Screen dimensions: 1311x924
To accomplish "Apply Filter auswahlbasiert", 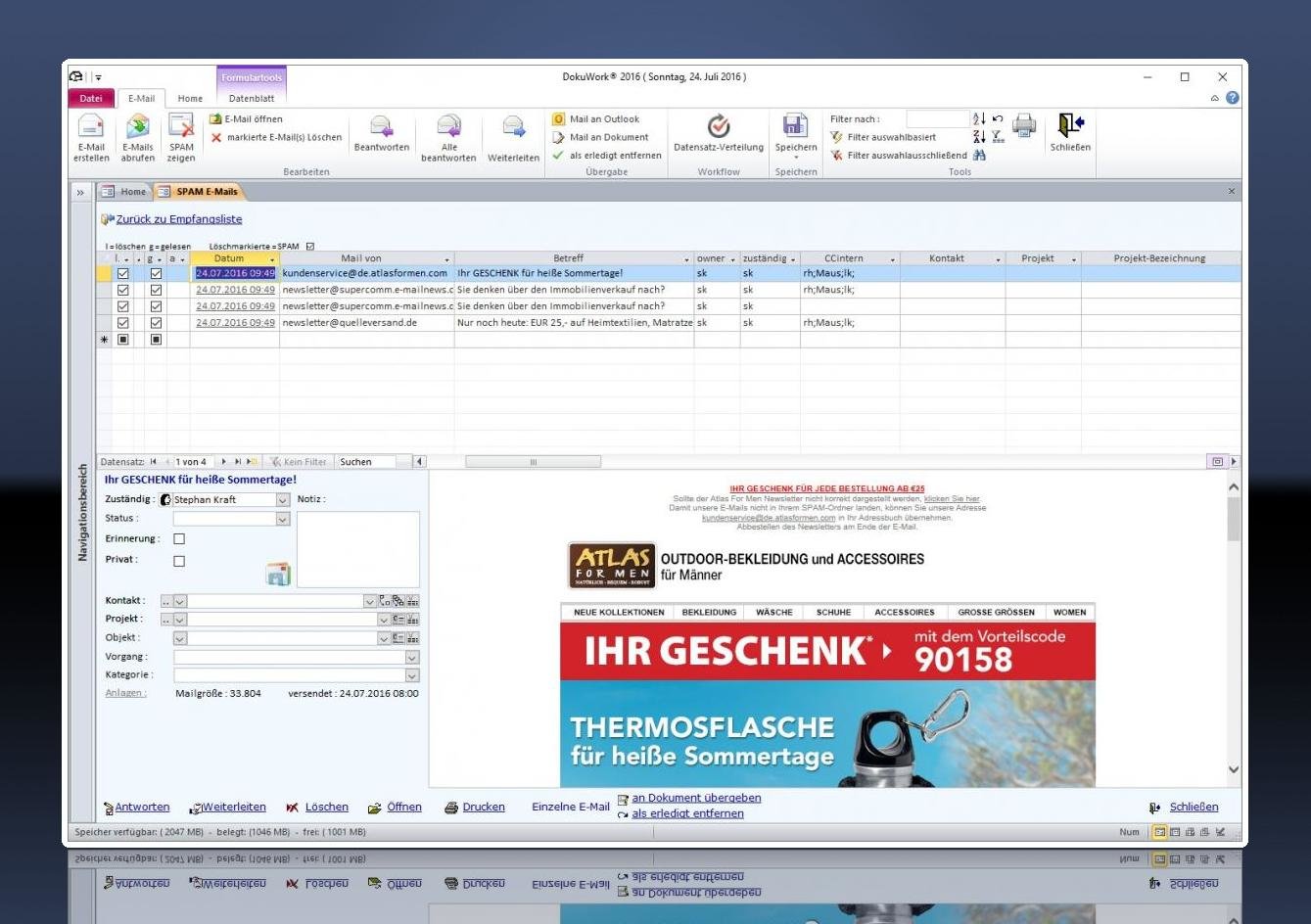I will coord(883,138).
